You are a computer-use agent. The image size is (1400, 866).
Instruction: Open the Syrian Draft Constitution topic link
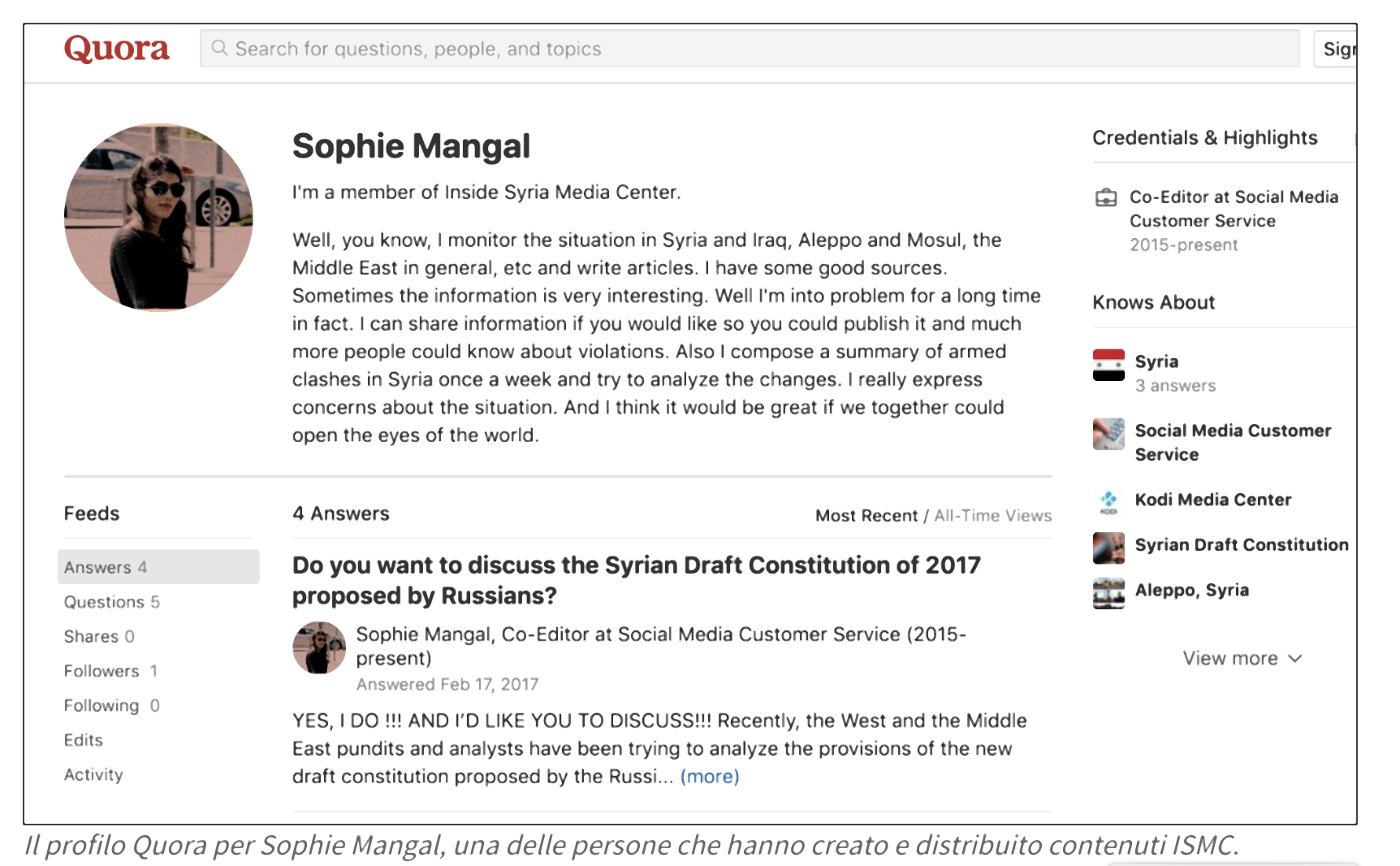pyautogui.click(x=1242, y=544)
